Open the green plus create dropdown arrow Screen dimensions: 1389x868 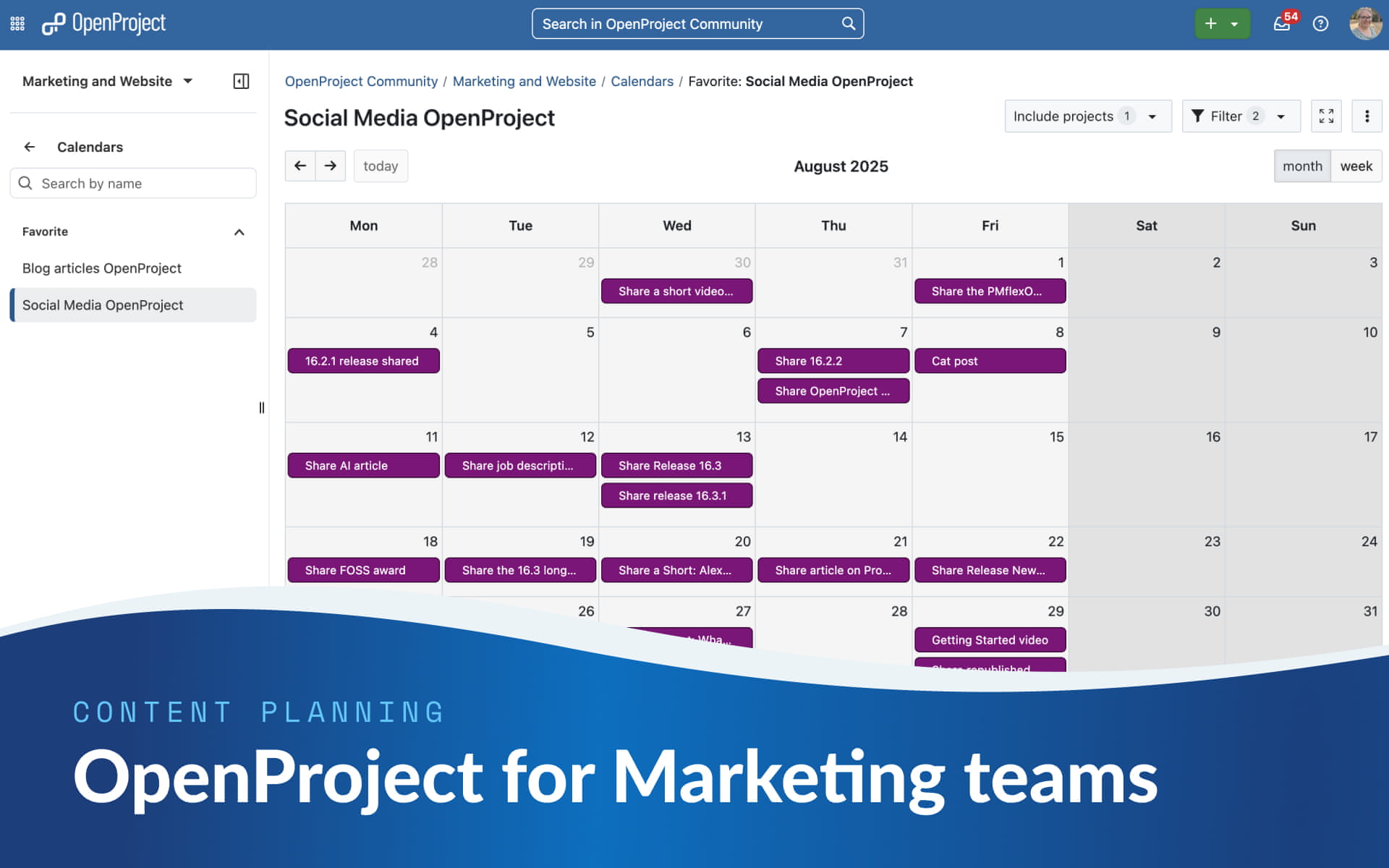(x=1234, y=23)
